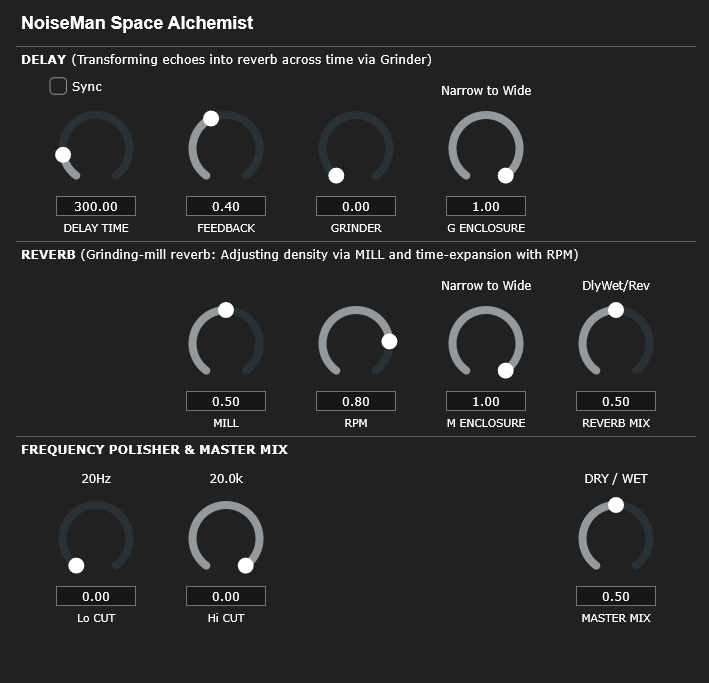Click the Hi CUT knob handle
Viewport: 709px width, 683px height.
tap(246, 565)
